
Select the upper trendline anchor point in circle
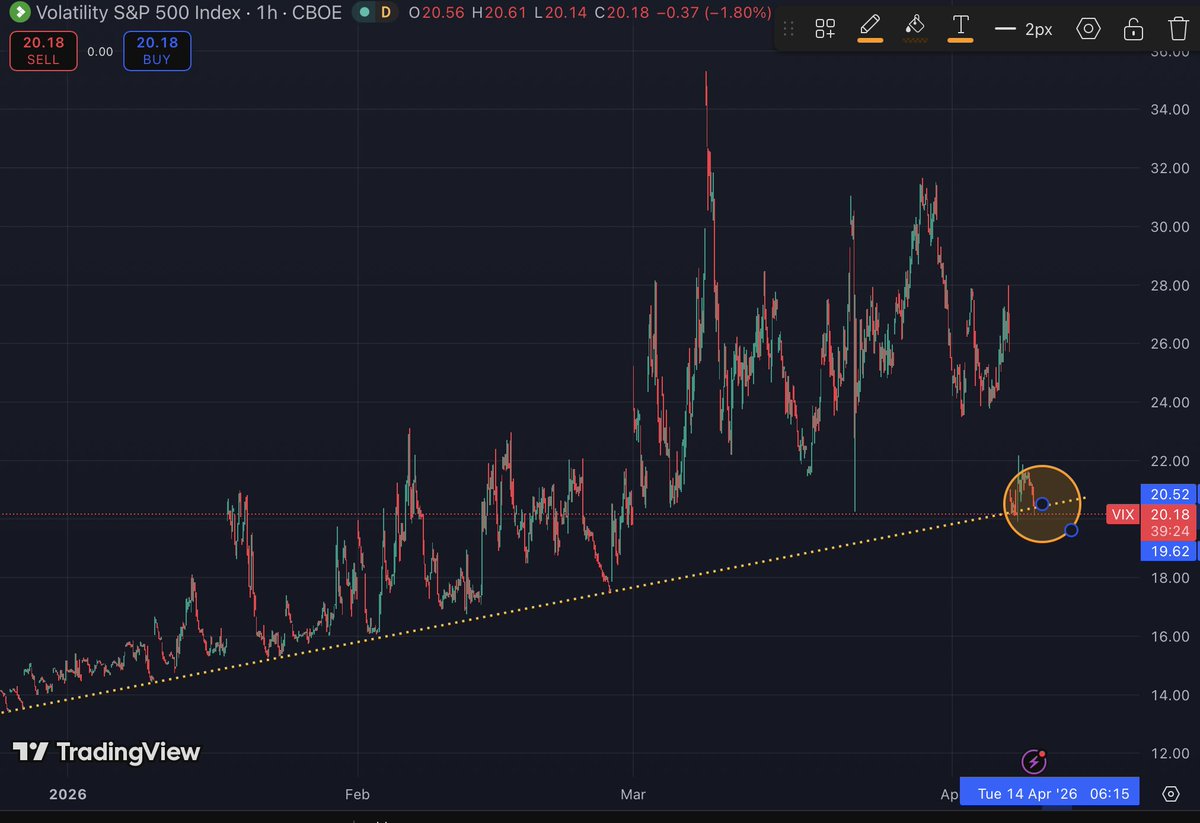(1042, 503)
